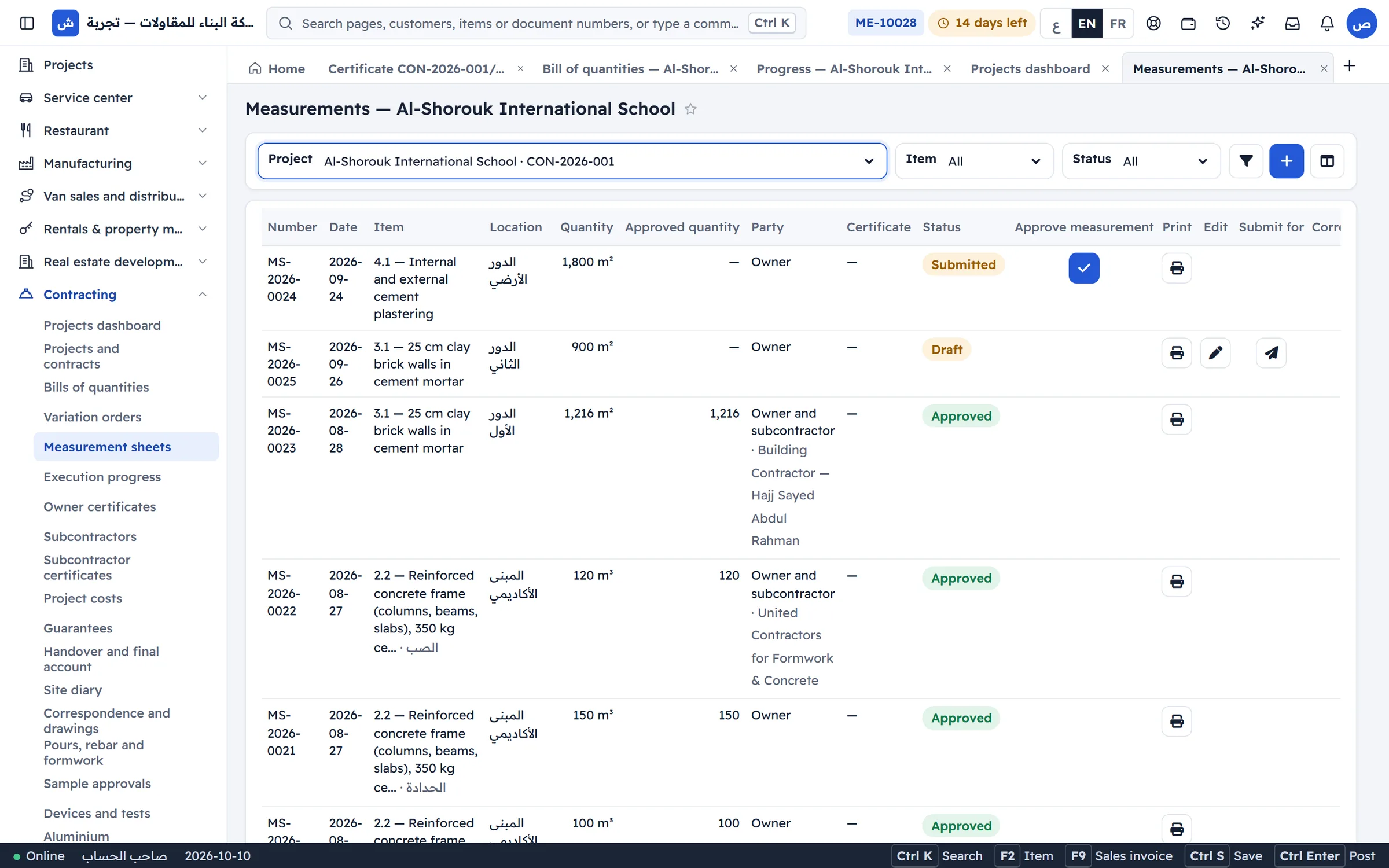Image resolution: width=1389 pixels, height=868 pixels.
Task: Open the recent history clock icon
Action: click(x=1222, y=23)
